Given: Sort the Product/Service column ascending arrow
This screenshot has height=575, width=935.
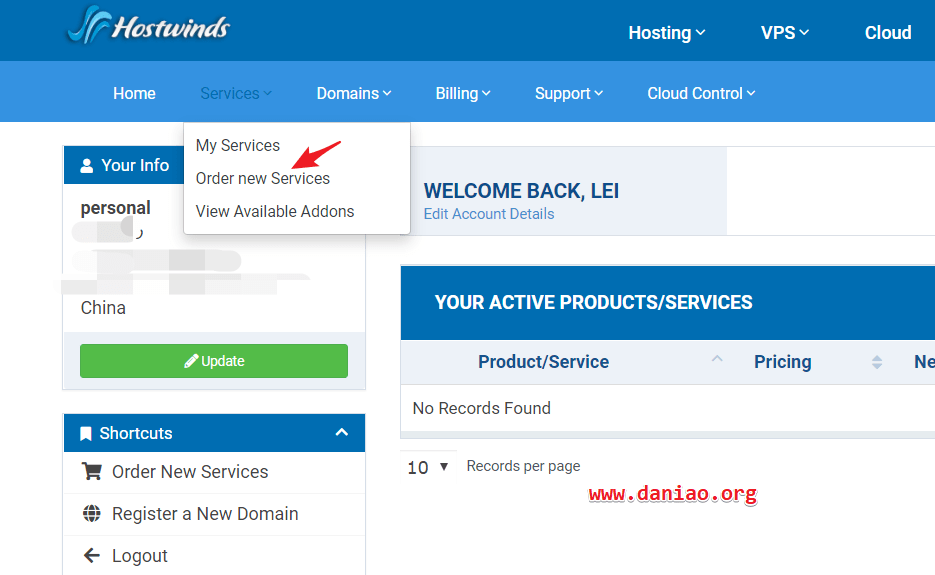Looking at the screenshot, I should 717,359.
